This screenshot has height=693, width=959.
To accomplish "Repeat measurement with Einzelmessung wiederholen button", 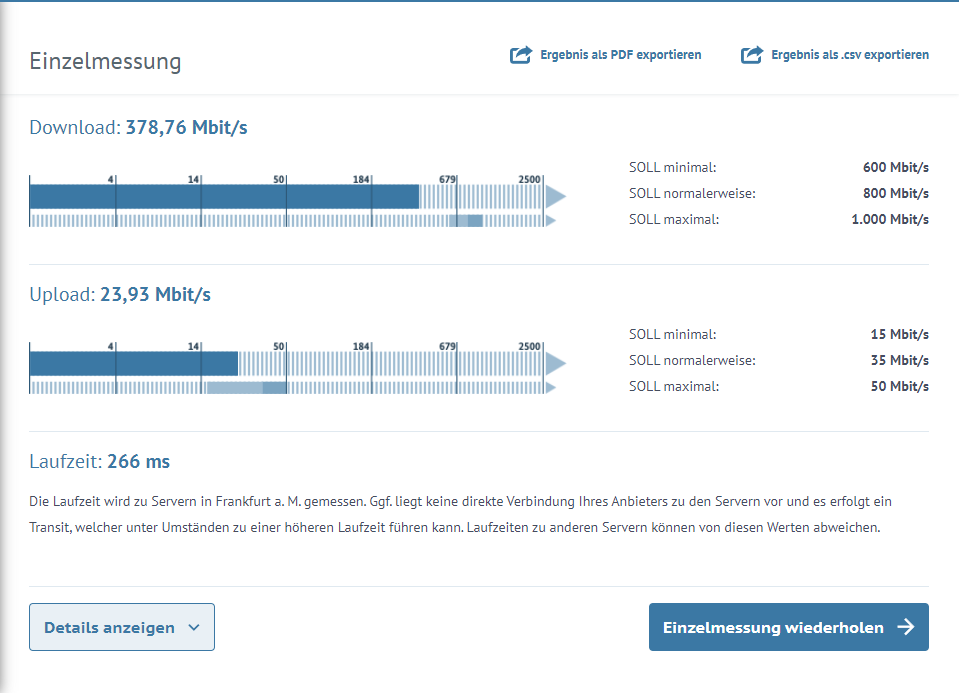I will point(773,627).
